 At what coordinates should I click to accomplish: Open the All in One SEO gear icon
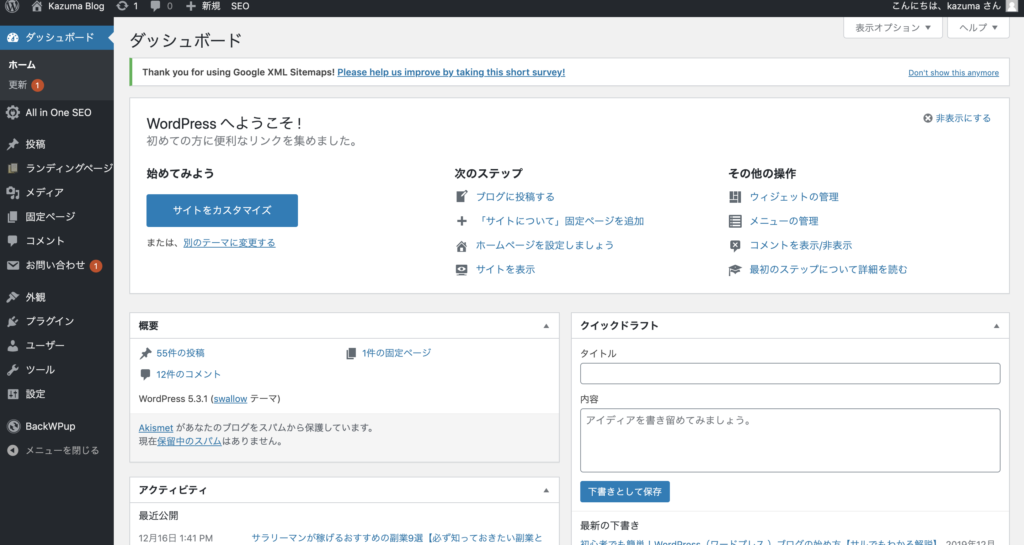point(12,112)
